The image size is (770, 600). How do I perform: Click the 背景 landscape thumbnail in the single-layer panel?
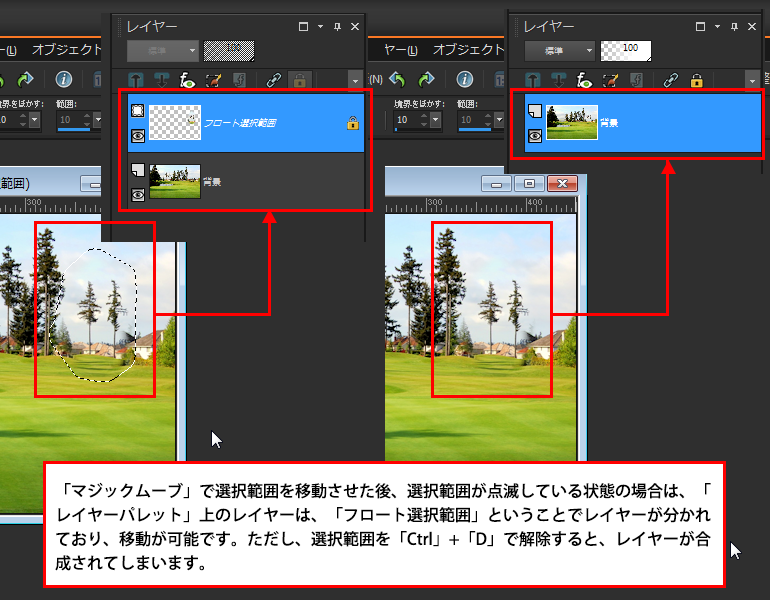point(572,123)
